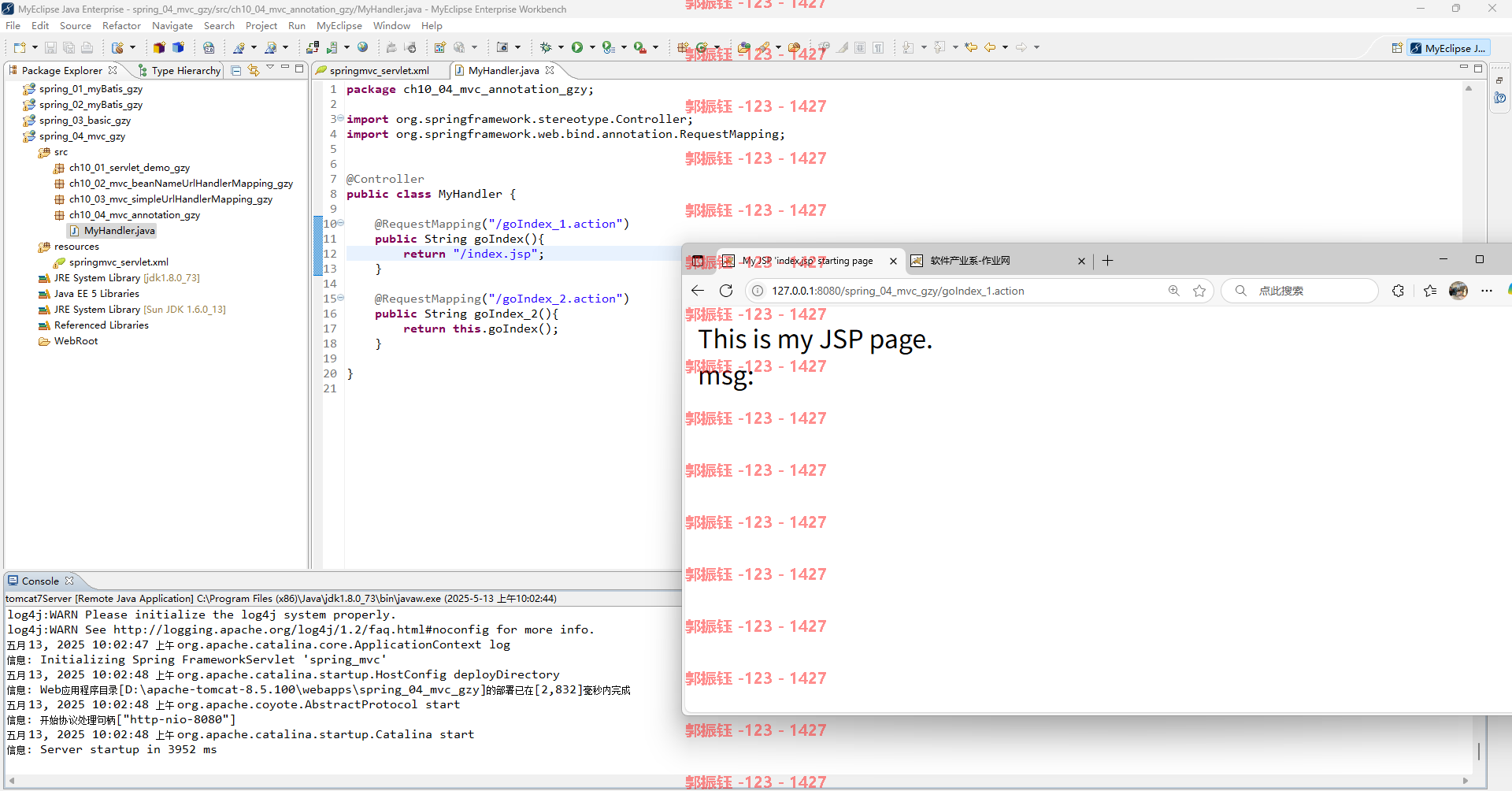Open the web browser globe icon
Image resolution: width=1512 pixels, height=791 pixels.
pos(363,47)
